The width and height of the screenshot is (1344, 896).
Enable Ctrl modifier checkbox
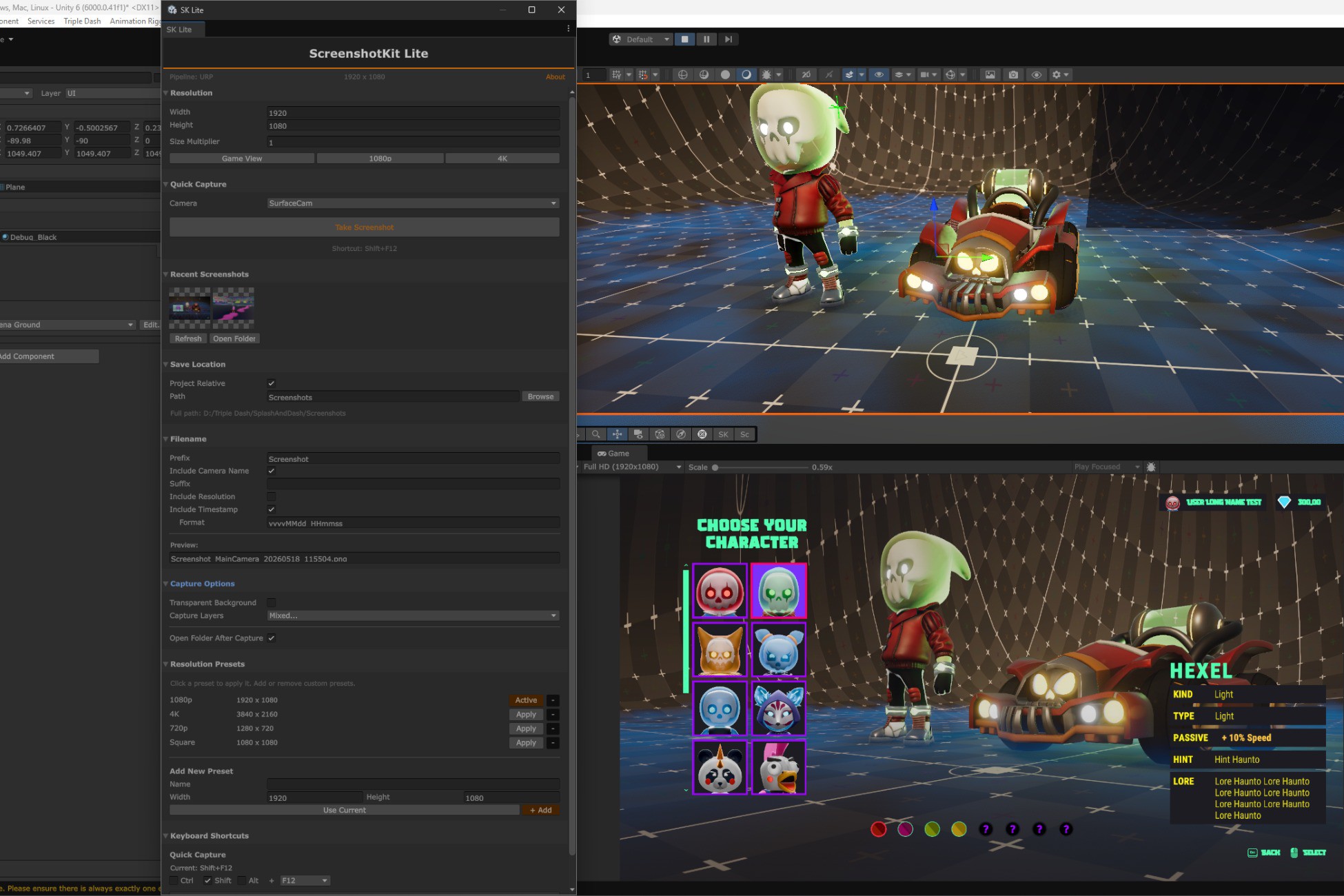click(x=174, y=880)
